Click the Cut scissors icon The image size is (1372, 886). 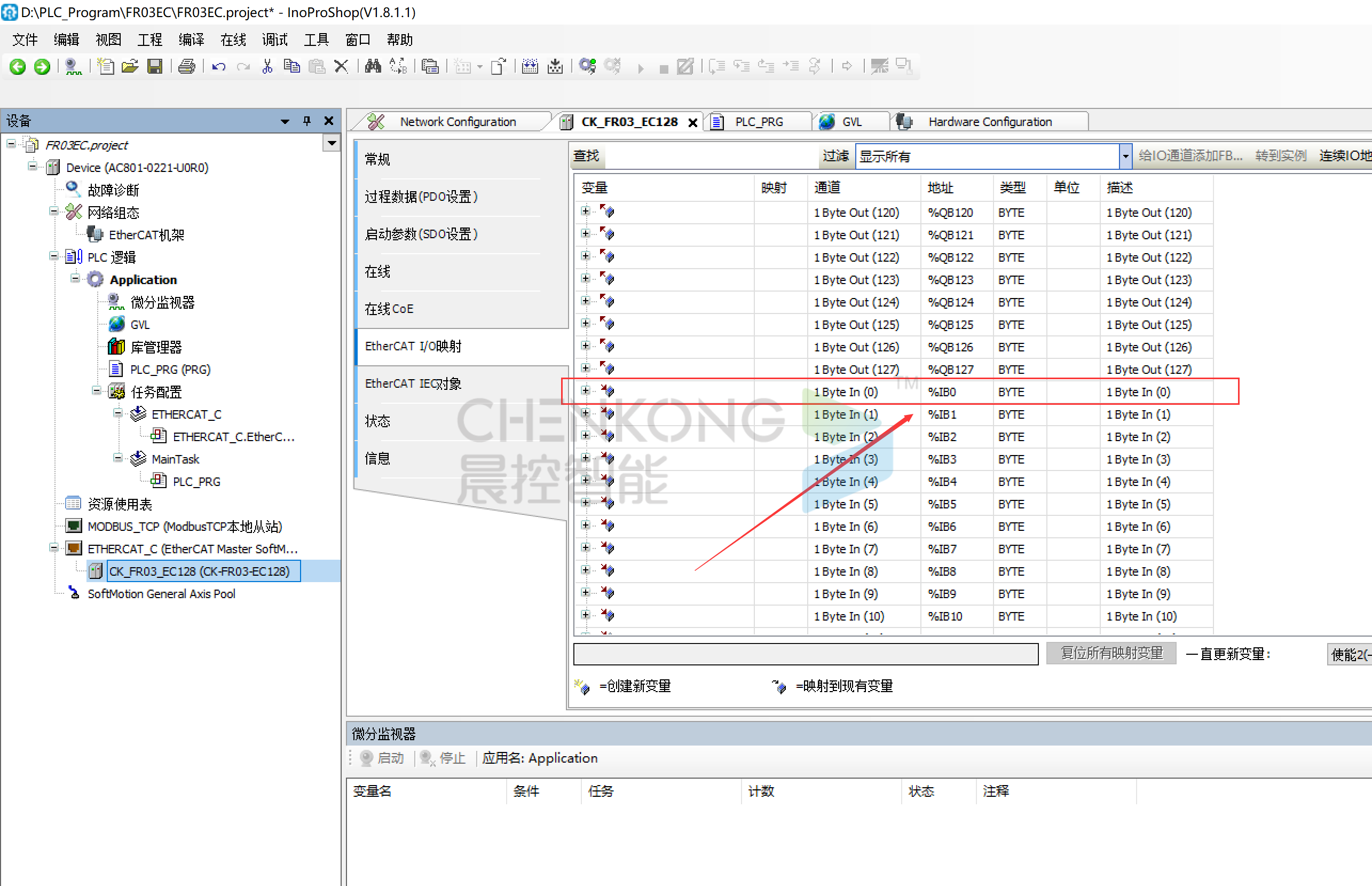coord(267,67)
